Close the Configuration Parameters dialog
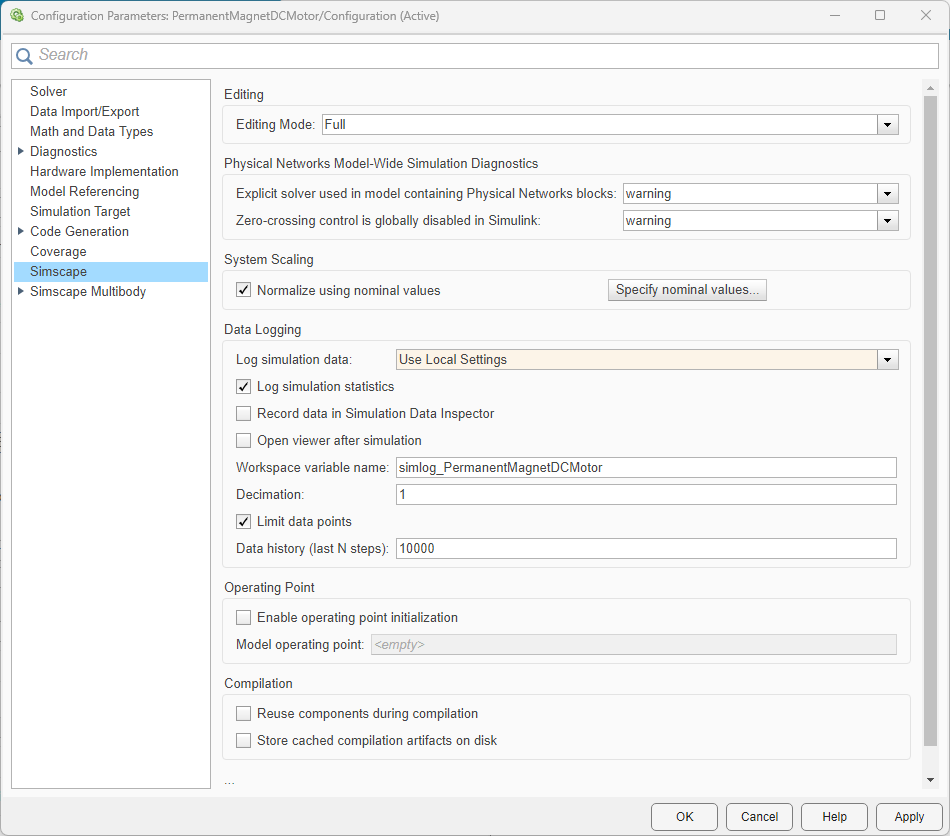Image resolution: width=950 pixels, height=836 pixels. click(926, 16)
